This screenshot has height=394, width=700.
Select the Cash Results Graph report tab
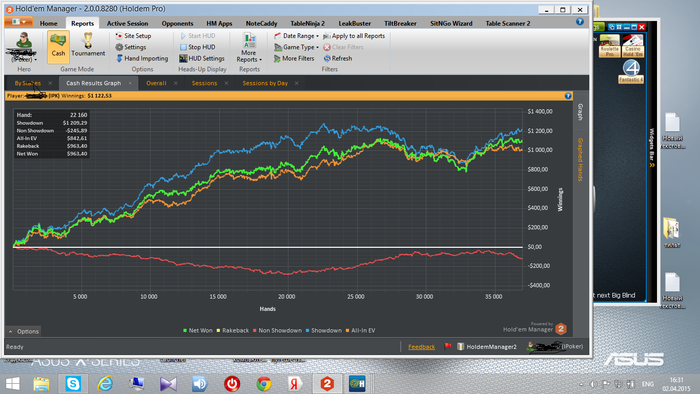pyautogui.click(x=93, y=83)
